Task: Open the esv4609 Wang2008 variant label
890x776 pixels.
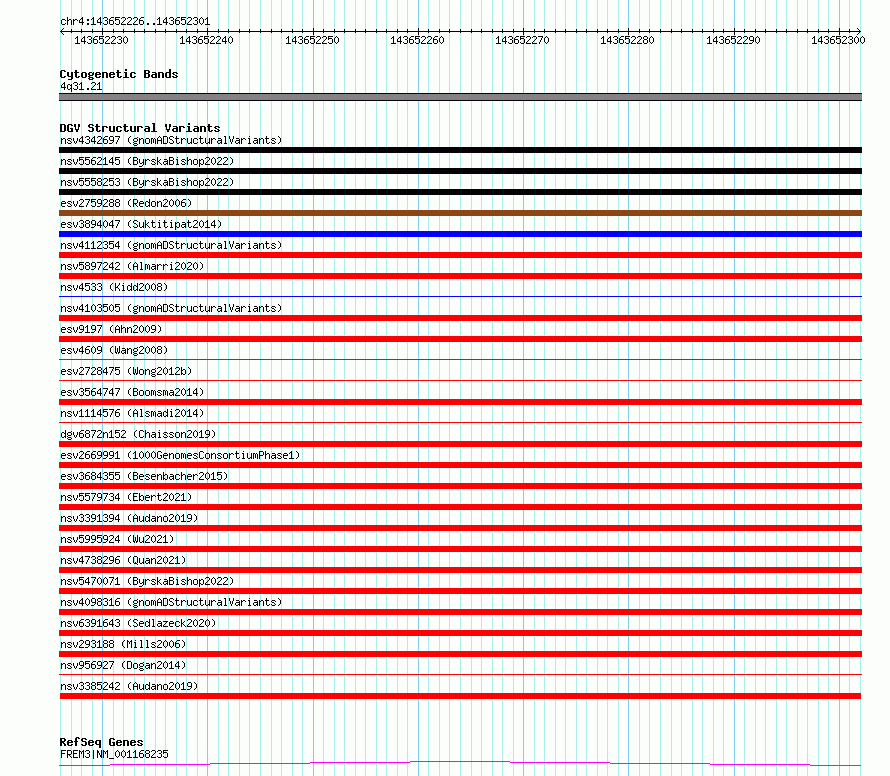Action: 114,350
